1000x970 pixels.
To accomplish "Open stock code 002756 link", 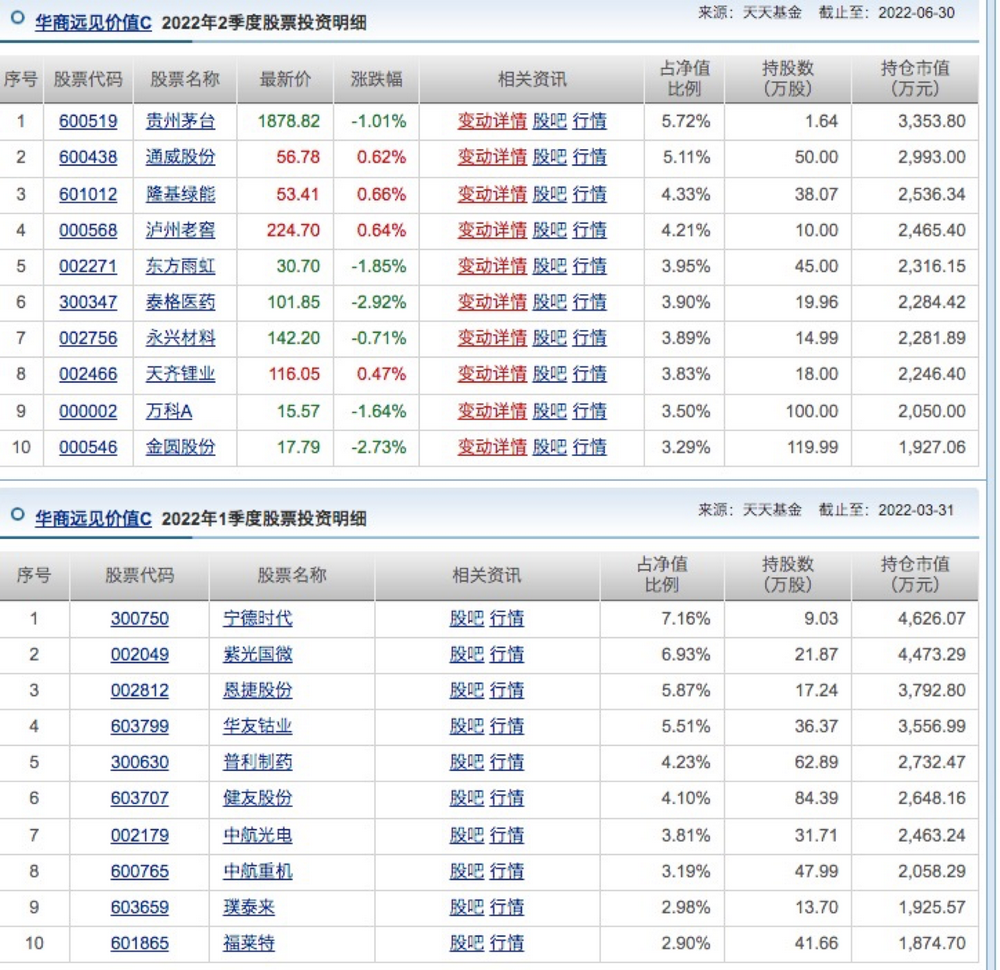I will pyautogui.click(x=88, y=338).
